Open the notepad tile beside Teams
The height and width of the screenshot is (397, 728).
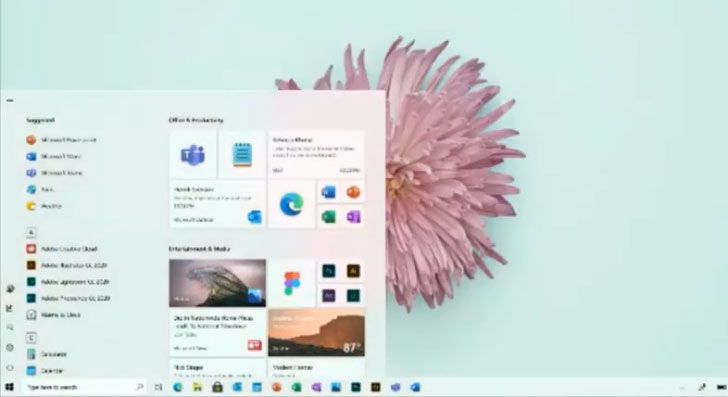click(x=242, y=155)
